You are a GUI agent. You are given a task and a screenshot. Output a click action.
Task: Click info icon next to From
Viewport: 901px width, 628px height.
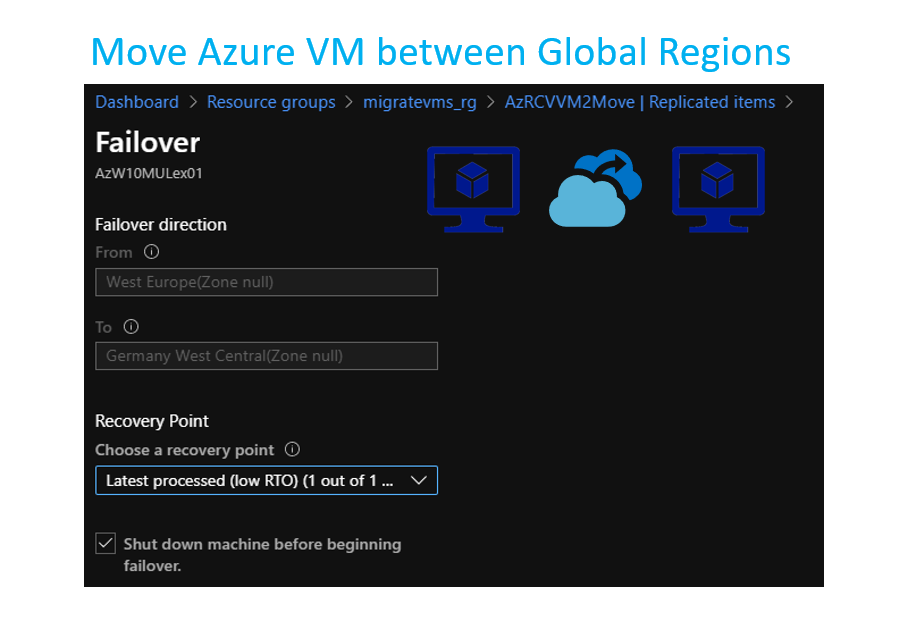151,252
